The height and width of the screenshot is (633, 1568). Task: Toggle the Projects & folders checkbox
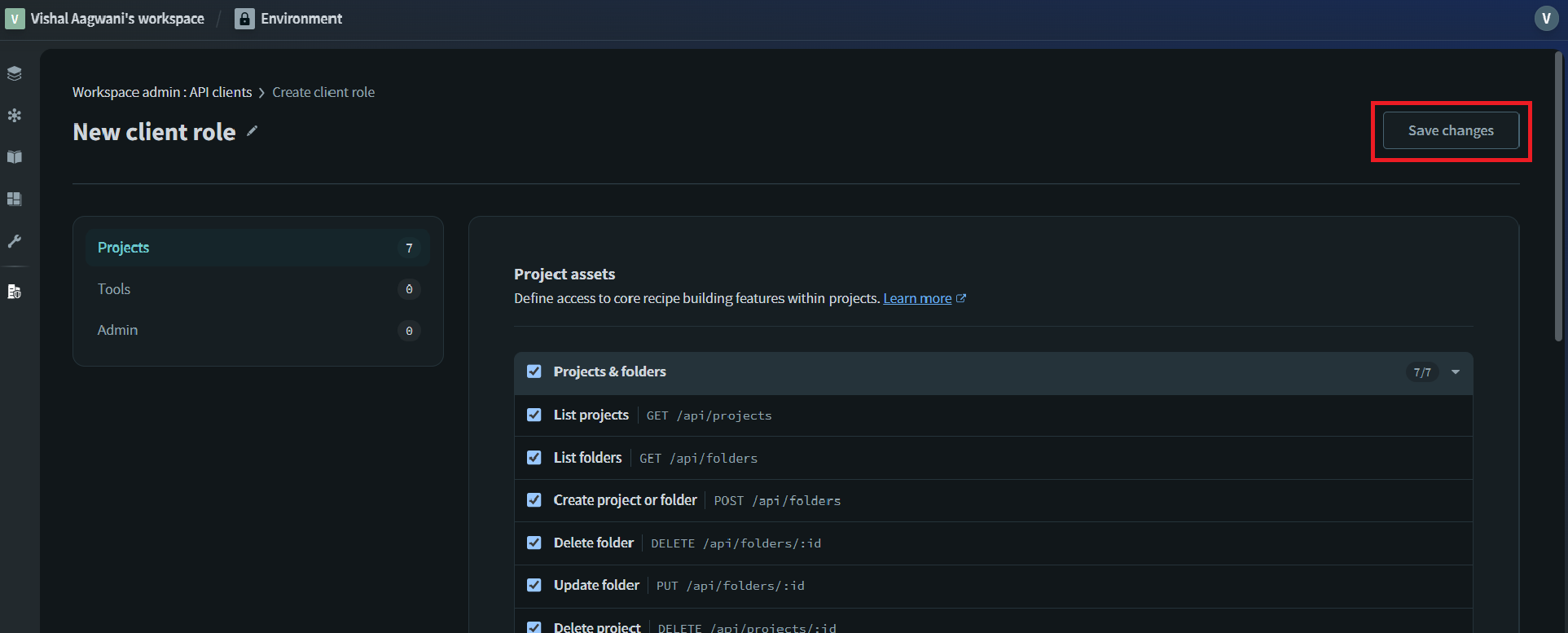534,371
